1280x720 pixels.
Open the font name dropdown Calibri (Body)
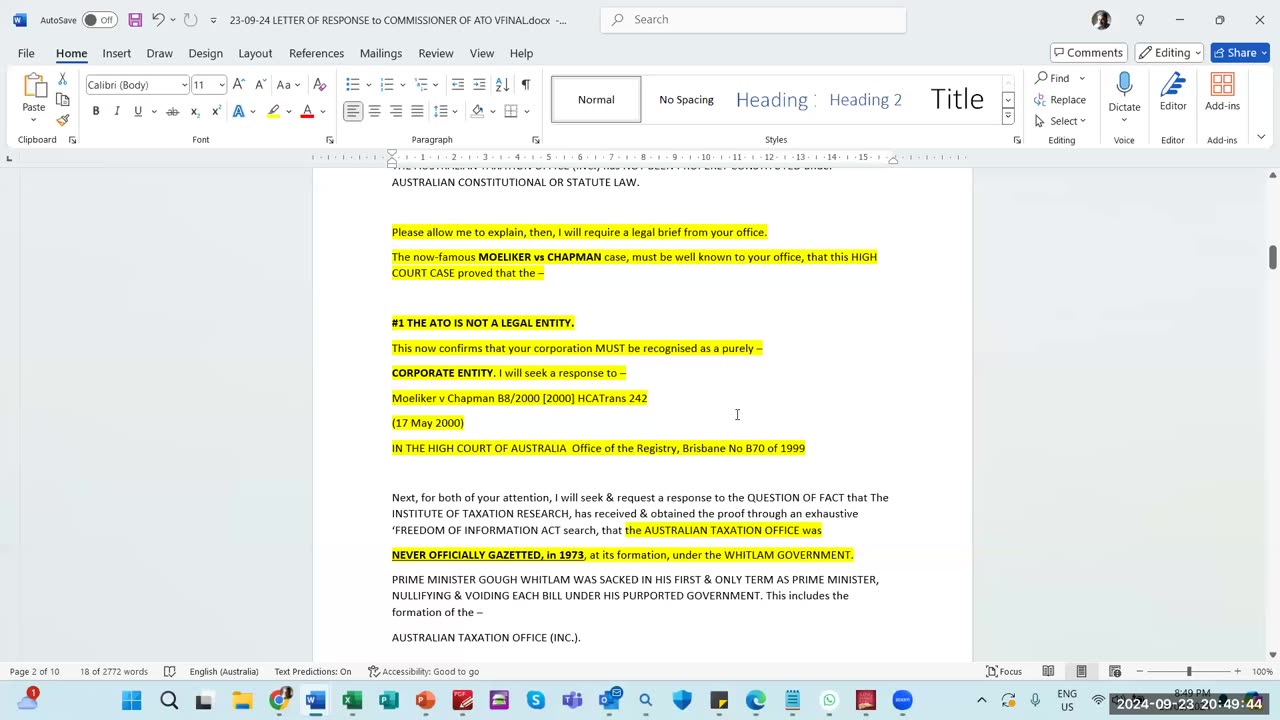[184, 85]
